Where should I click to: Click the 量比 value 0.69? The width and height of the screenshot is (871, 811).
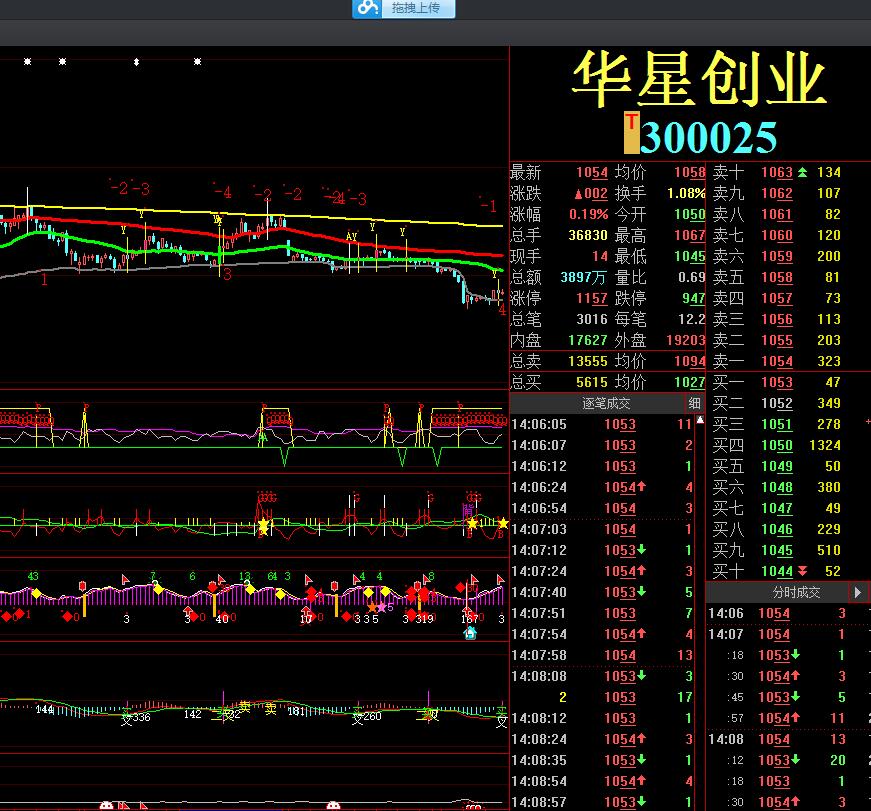pos(692,277)
